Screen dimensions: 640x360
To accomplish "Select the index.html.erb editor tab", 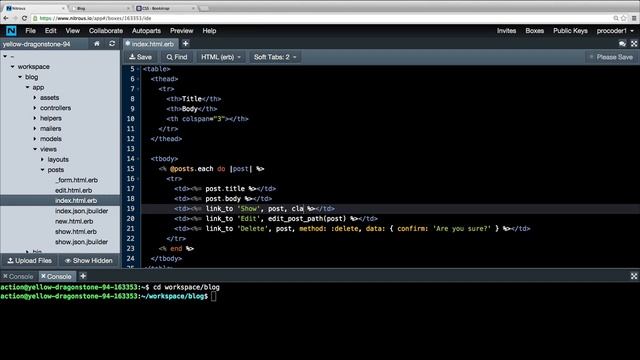I will click(150, 44).
